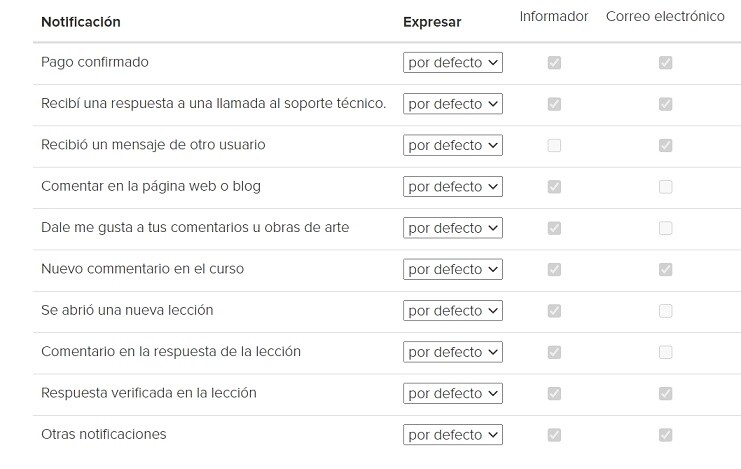
Task: Open dropdown for 'Nuevo commentario en el curso'
Action: [453, 269]
